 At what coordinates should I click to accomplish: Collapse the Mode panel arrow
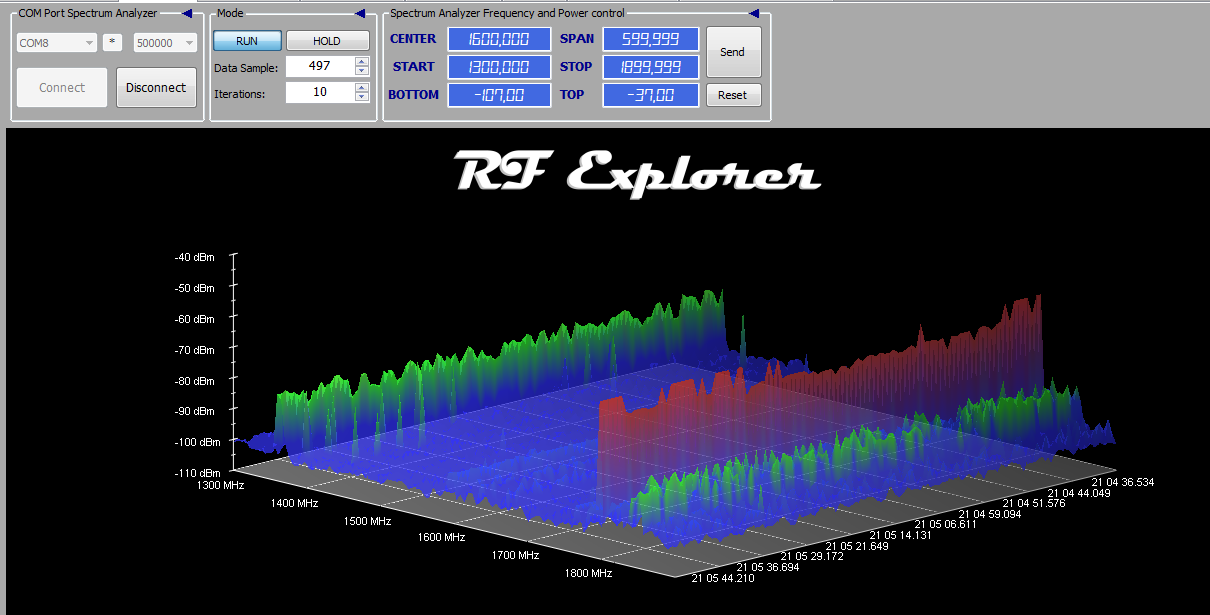pos(360,13)
